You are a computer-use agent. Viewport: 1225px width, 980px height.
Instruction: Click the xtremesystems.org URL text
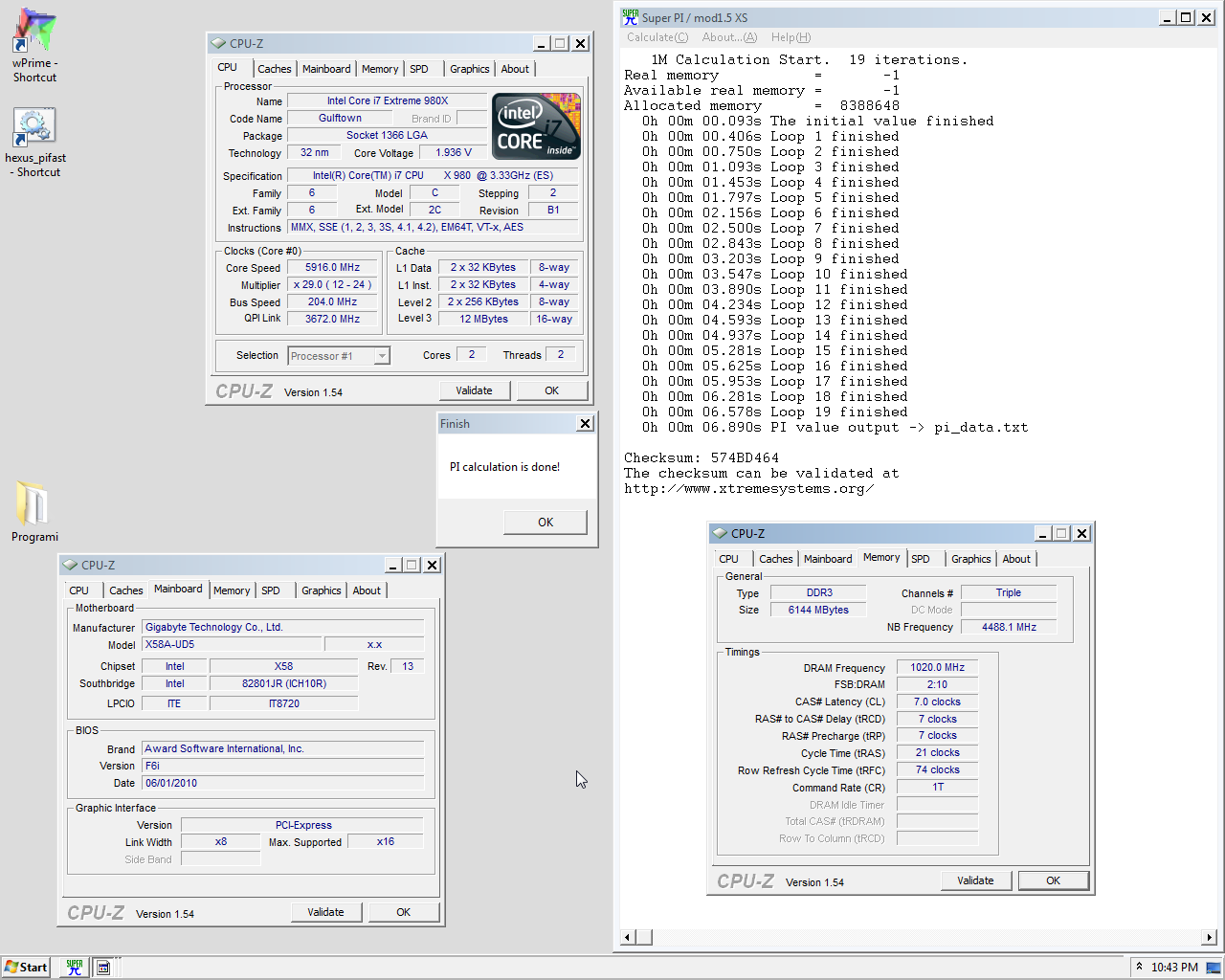click(748, 489)
